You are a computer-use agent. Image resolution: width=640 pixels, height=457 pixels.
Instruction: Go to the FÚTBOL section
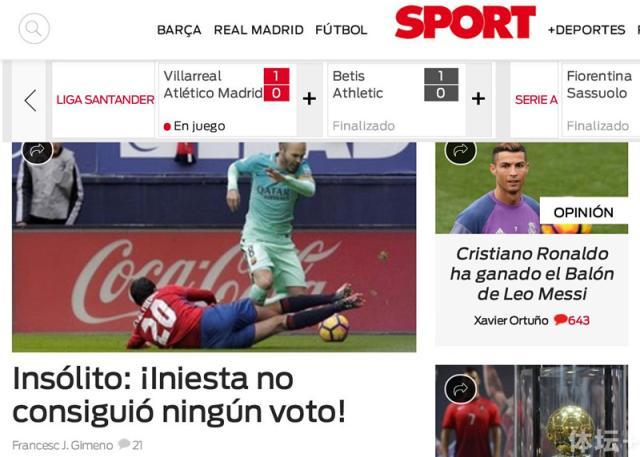tap(341, 29)
